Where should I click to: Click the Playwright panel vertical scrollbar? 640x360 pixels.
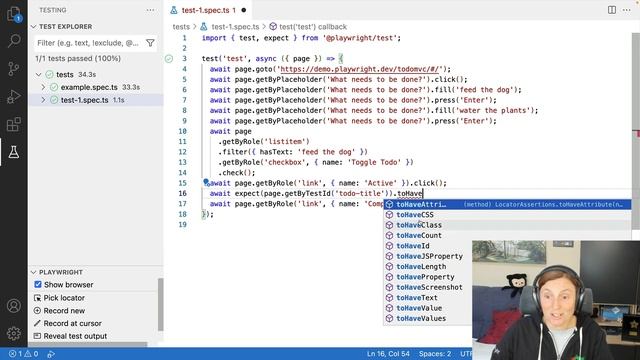click(160, 304)
